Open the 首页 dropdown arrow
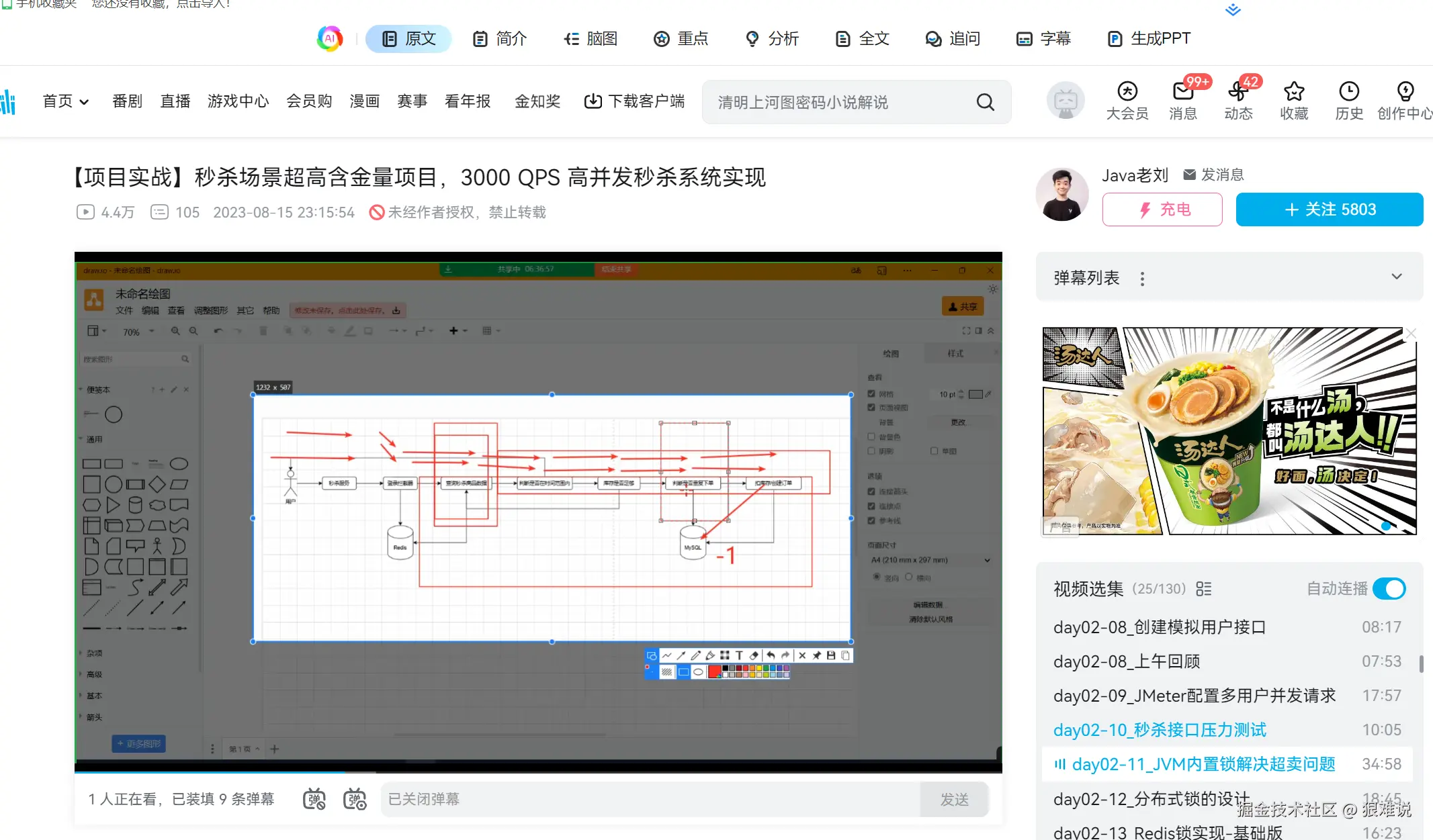The image size is (1433, 840). [84, 102]
